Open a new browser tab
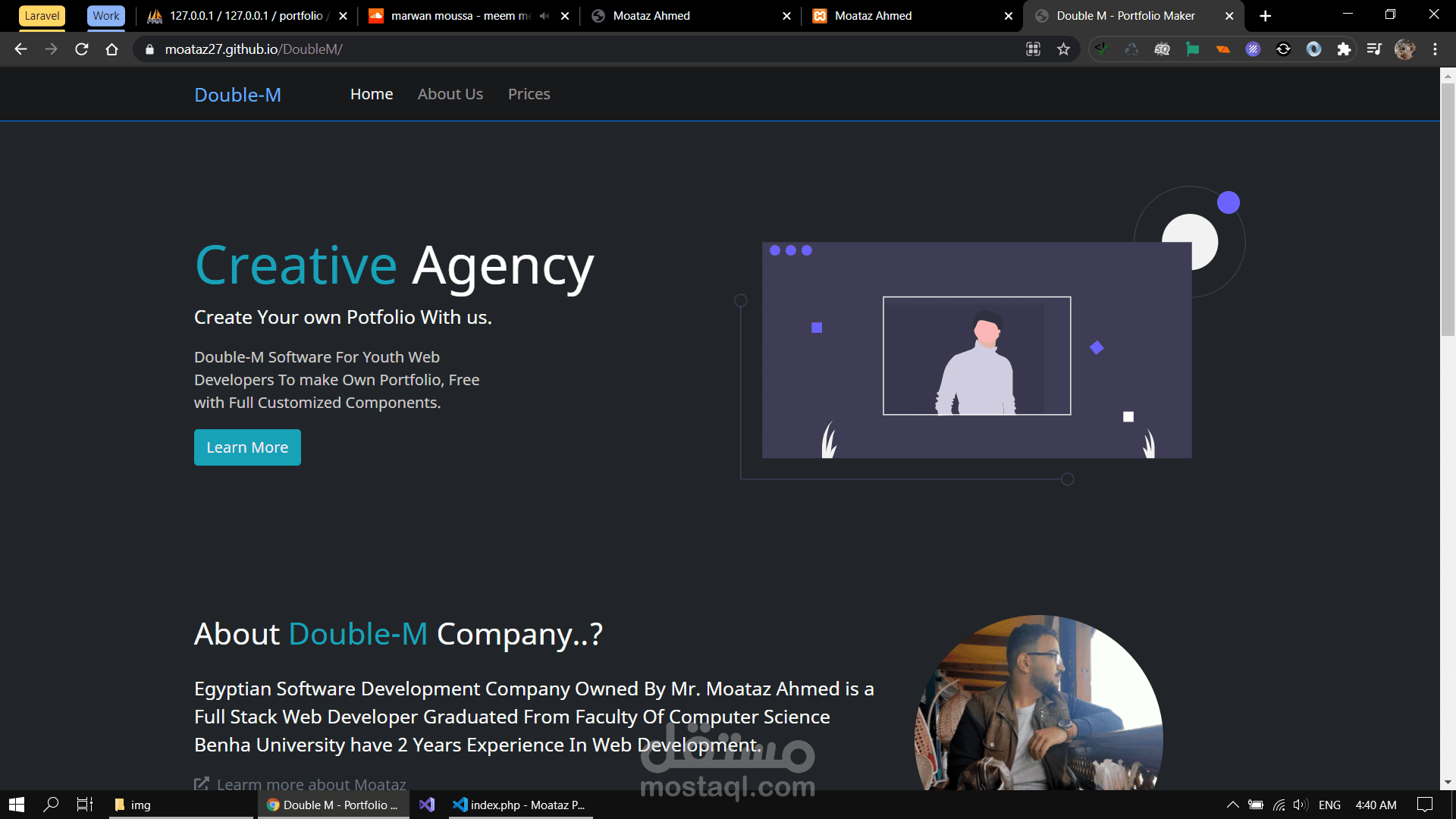 pyautogui.click(x=1265, y=16)
